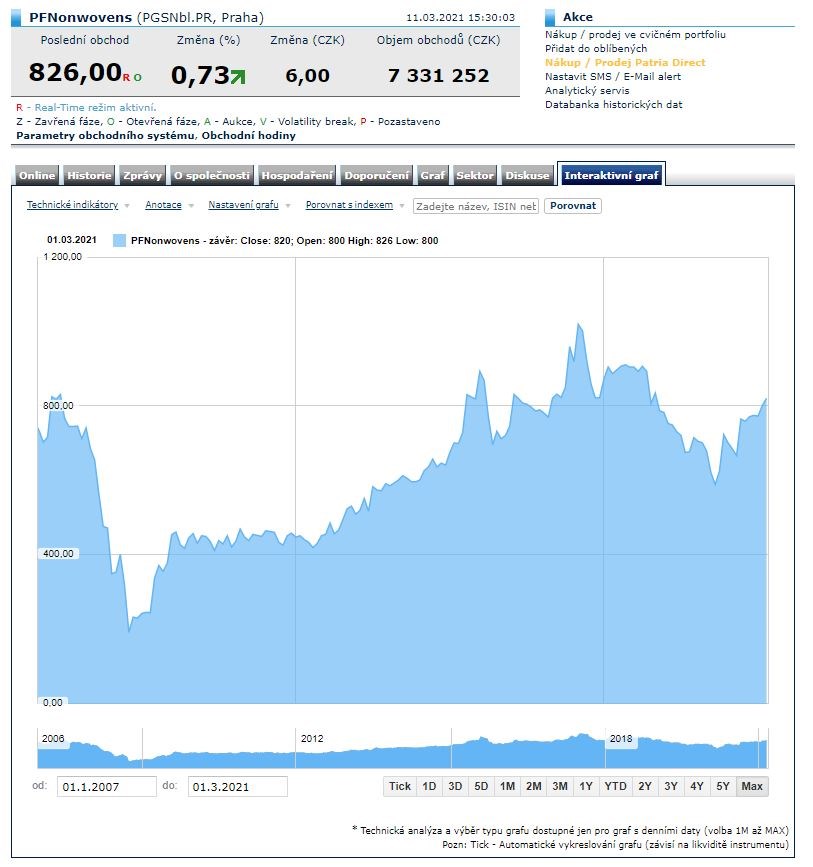This screenshot has height=867, width=813.
Task: Select the 1Y time range button
Action: (x=586, y=786)
